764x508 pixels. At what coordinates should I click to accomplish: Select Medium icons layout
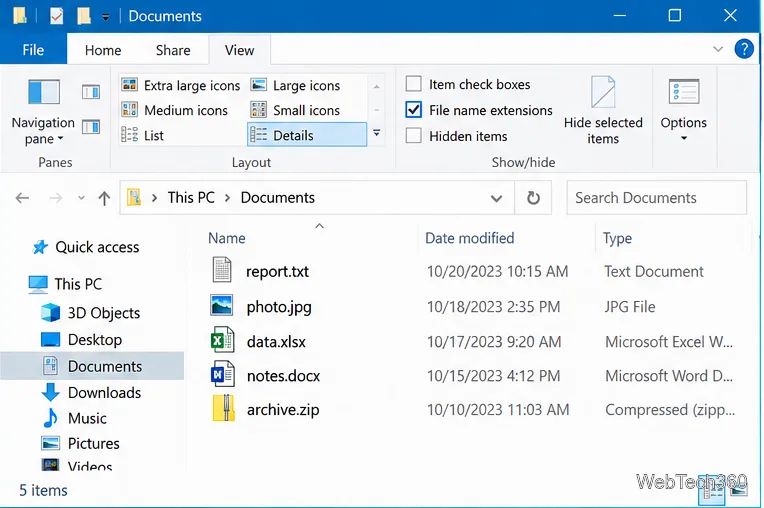[174, 110]
